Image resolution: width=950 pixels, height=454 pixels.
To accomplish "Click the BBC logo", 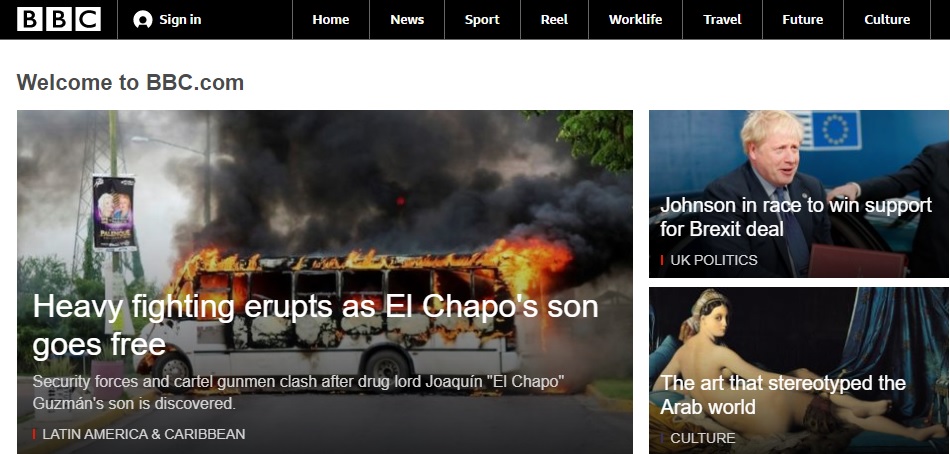I will [59, 19].
